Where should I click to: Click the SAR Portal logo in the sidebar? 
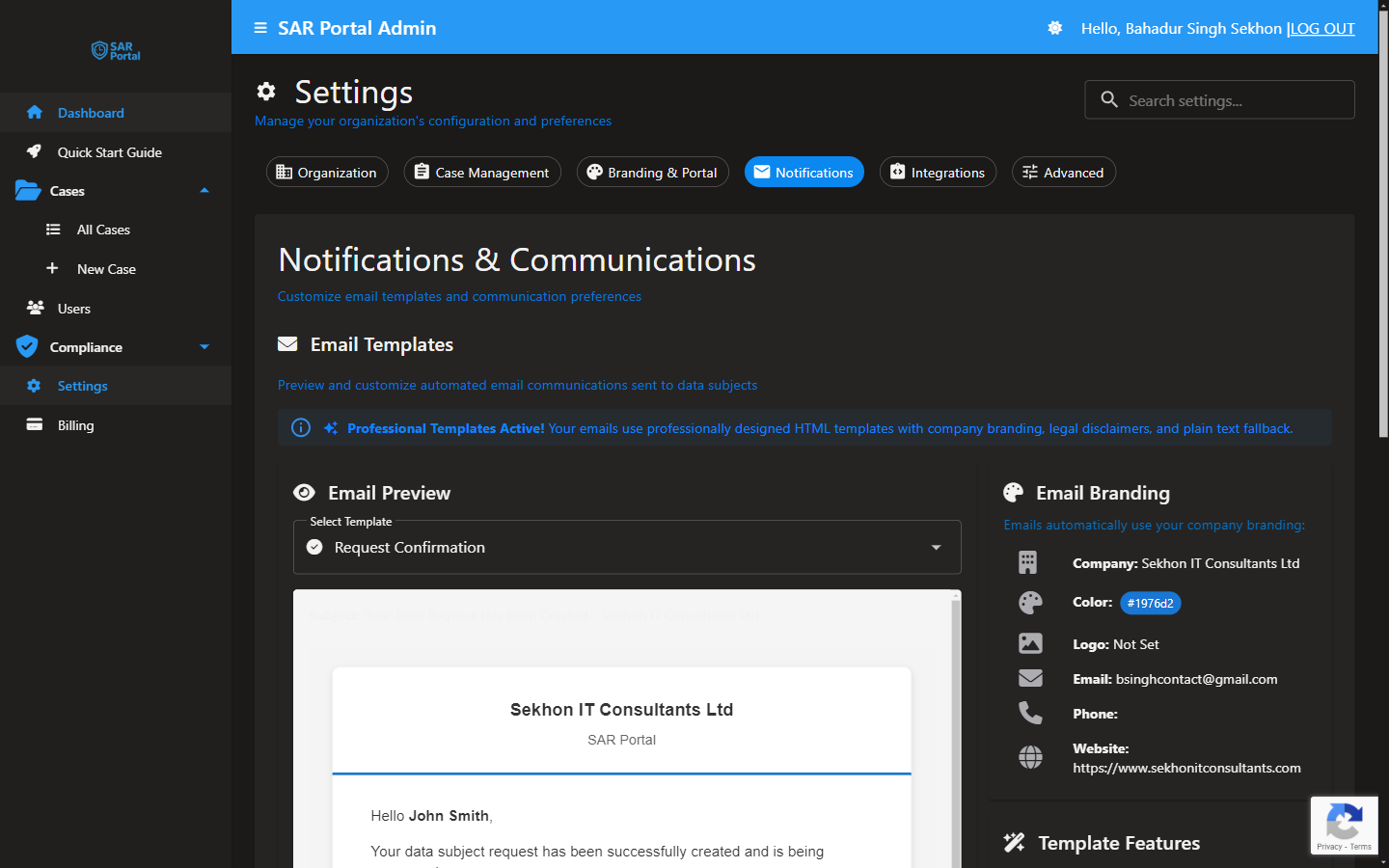(x=115, y=50)
